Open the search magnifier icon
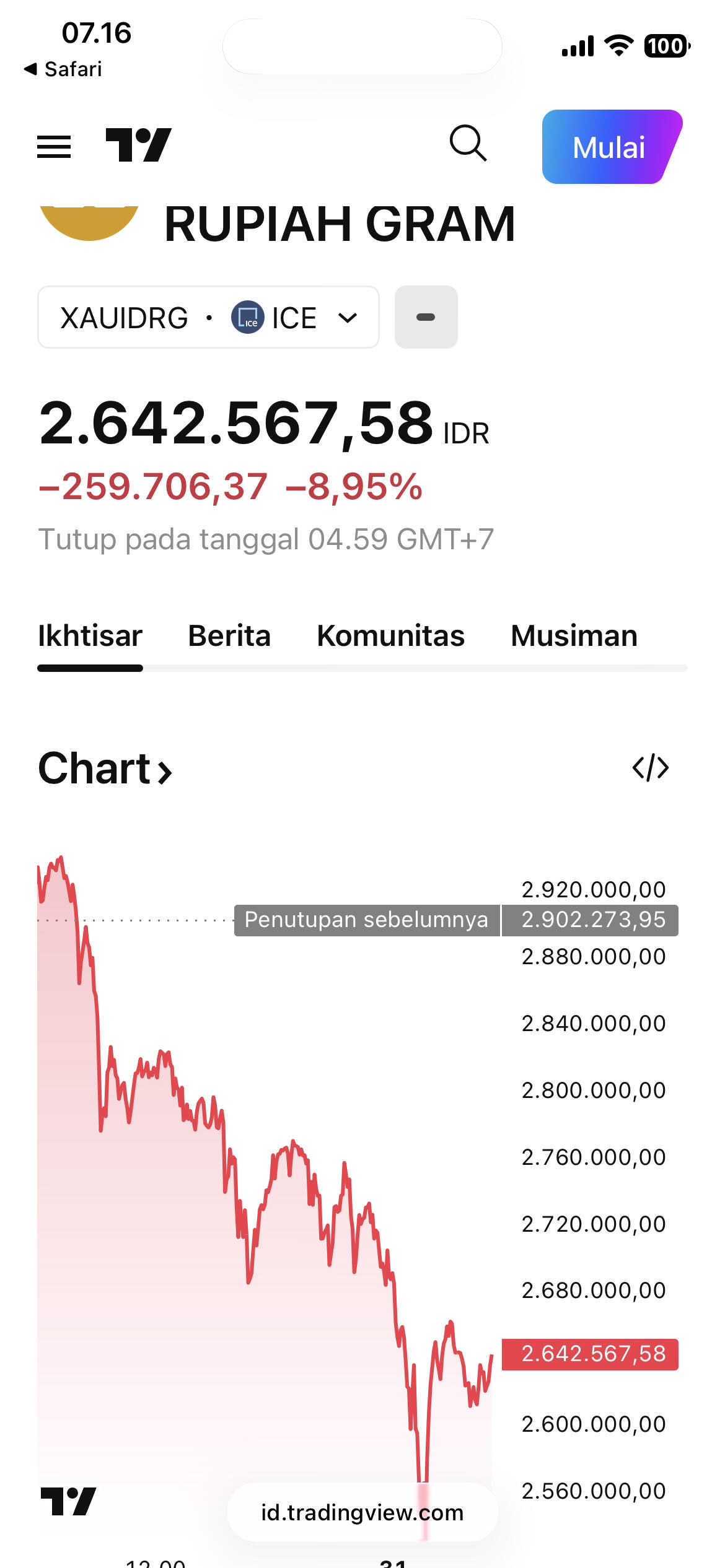Screen dimensions: 725x1568 (468, 144)
